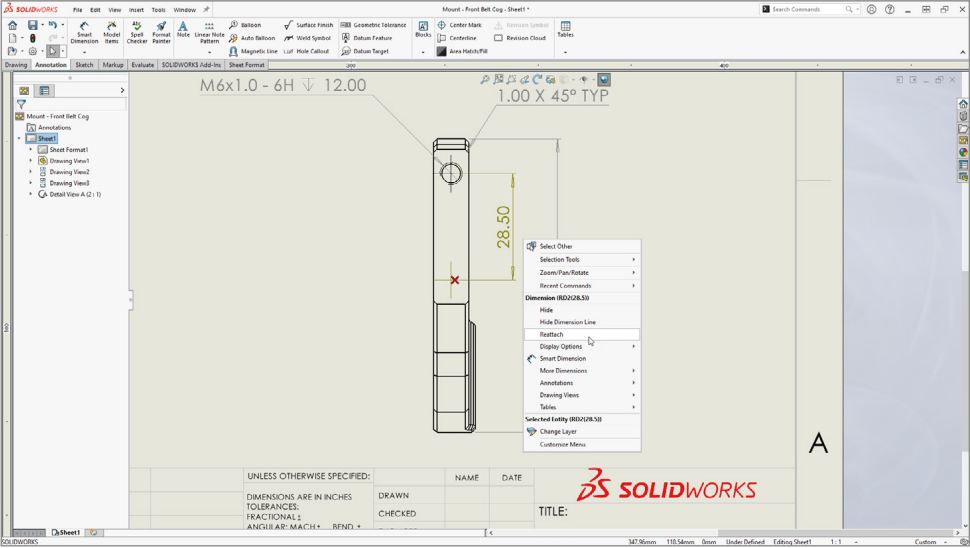Add a Datum Target
This screenshot has width=970, height=548.
tap(365, 51)
